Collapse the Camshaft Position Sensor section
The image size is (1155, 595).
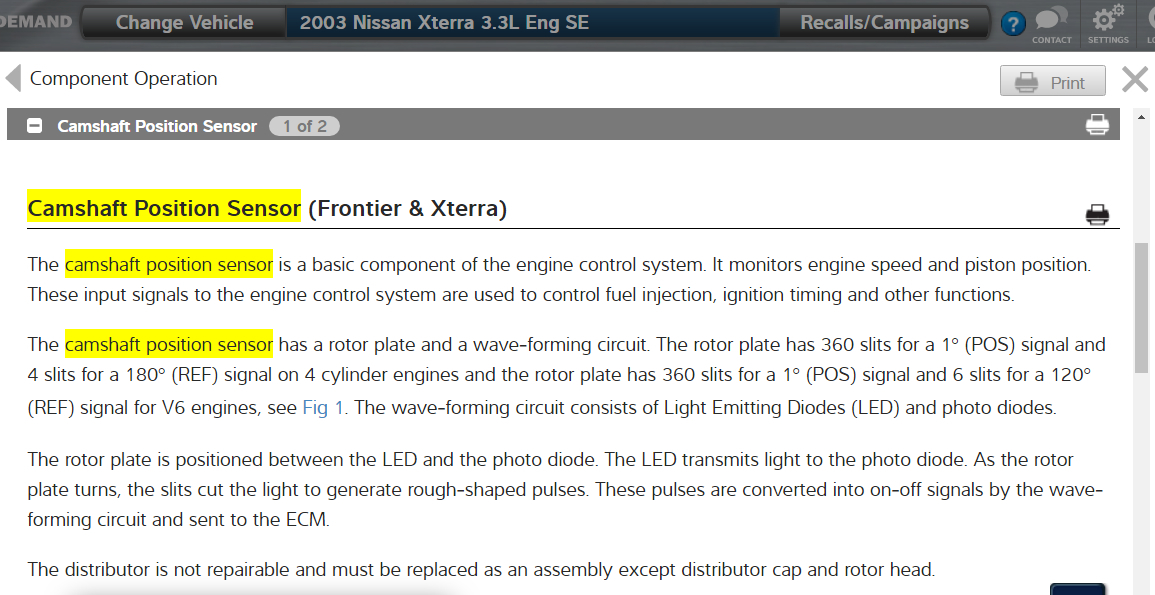click(35, 126)
